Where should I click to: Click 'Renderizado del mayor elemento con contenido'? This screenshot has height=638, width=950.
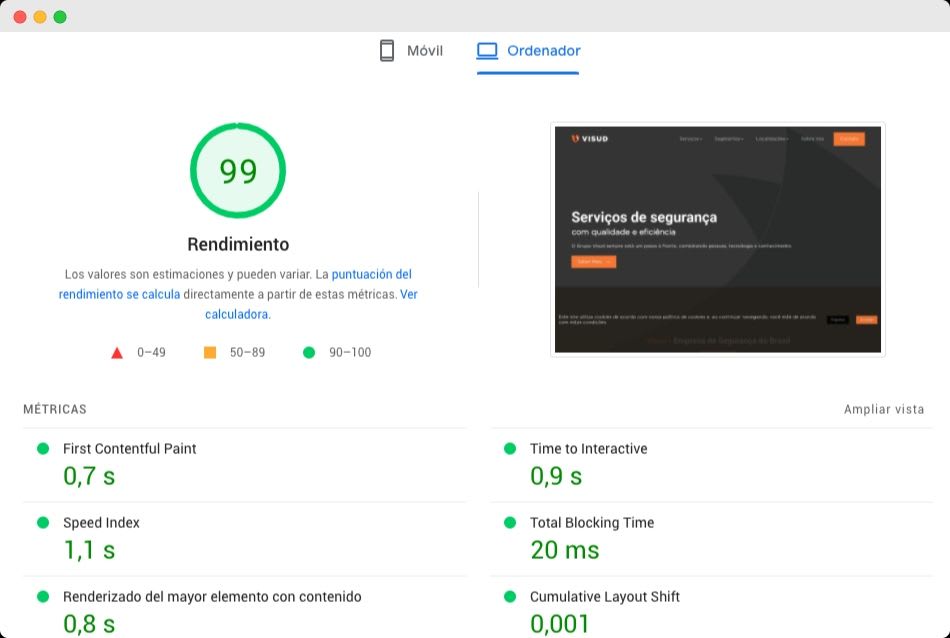tap(212, 597)
